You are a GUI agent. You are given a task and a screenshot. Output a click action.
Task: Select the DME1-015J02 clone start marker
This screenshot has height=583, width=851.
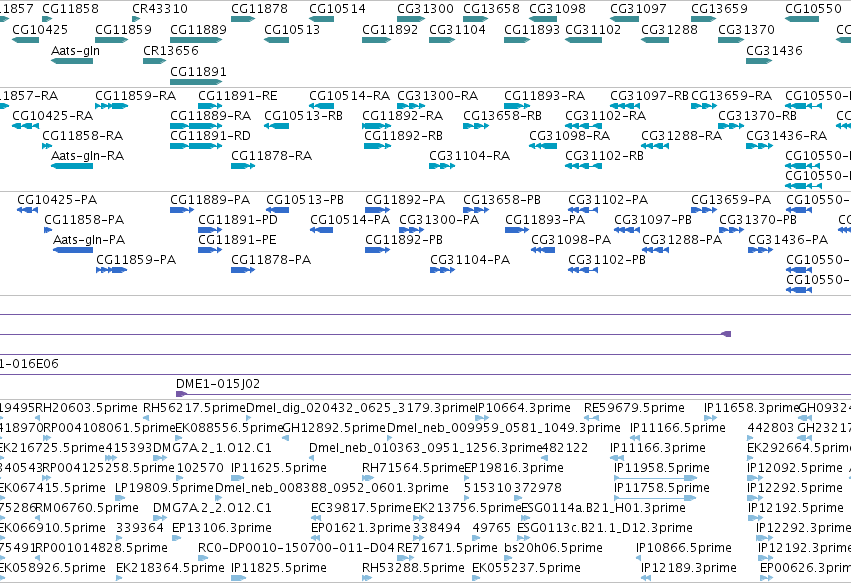point(181,394)
